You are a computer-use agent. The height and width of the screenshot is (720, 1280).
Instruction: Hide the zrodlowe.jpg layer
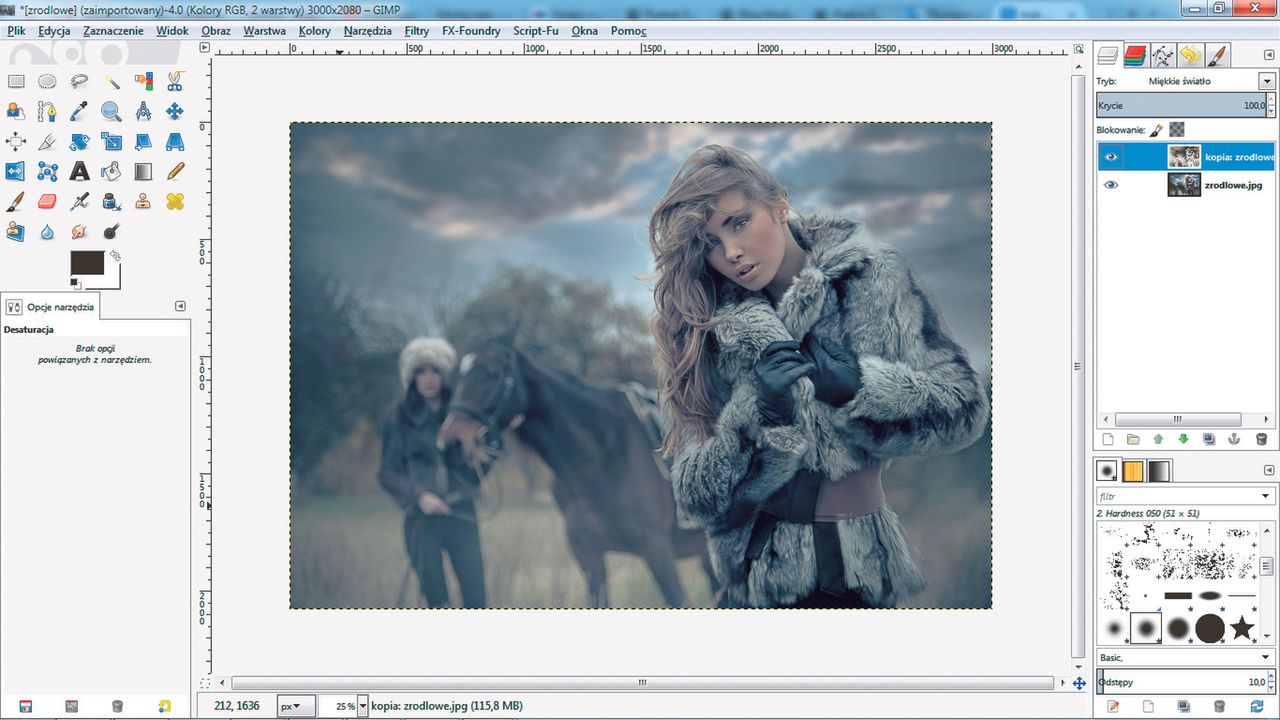pyautogui.click(x=1111, y=185)
